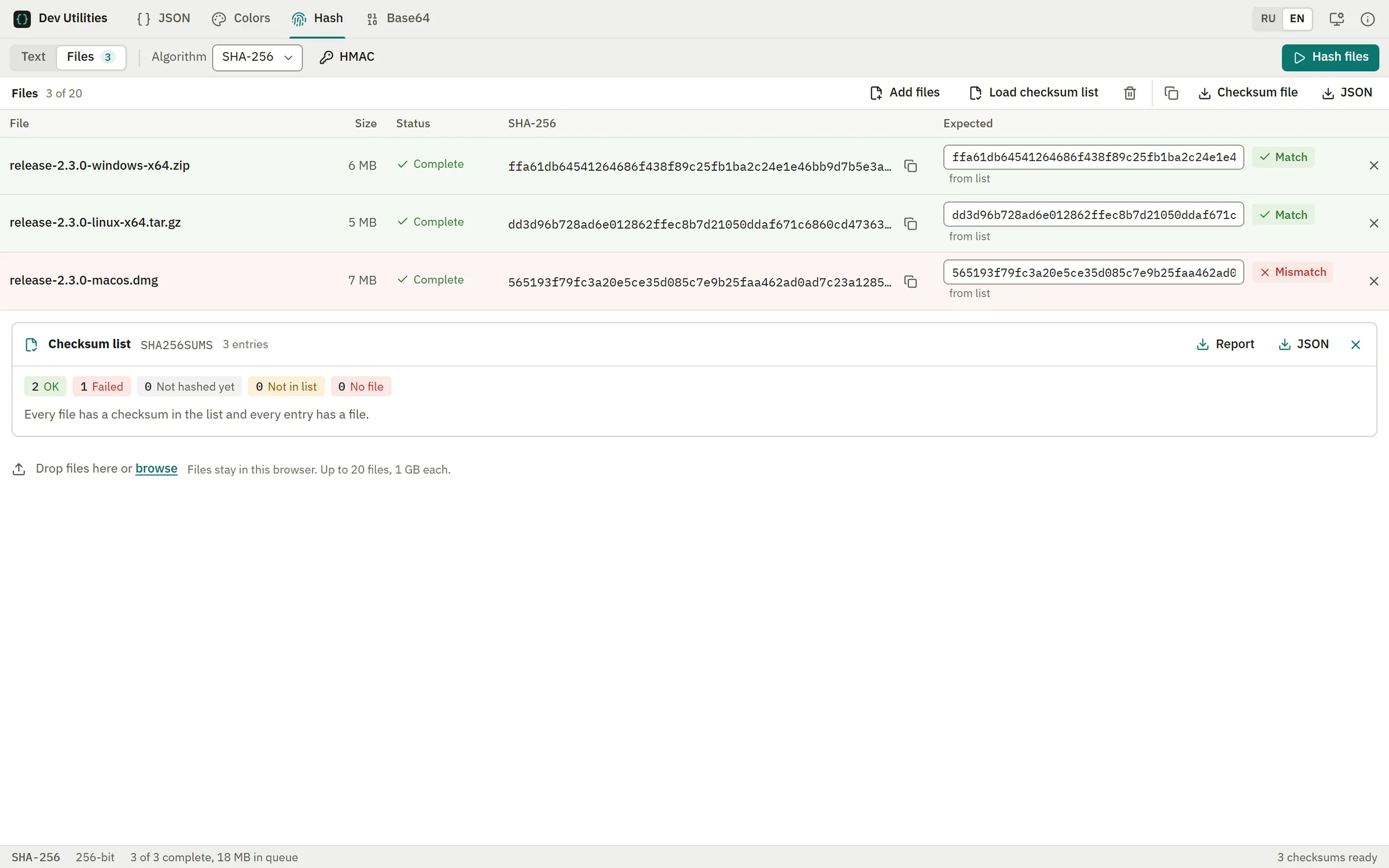Click the '0 Not in list' badge
The width and height of the screenshot is (1389, 868).
coord(286,387)
